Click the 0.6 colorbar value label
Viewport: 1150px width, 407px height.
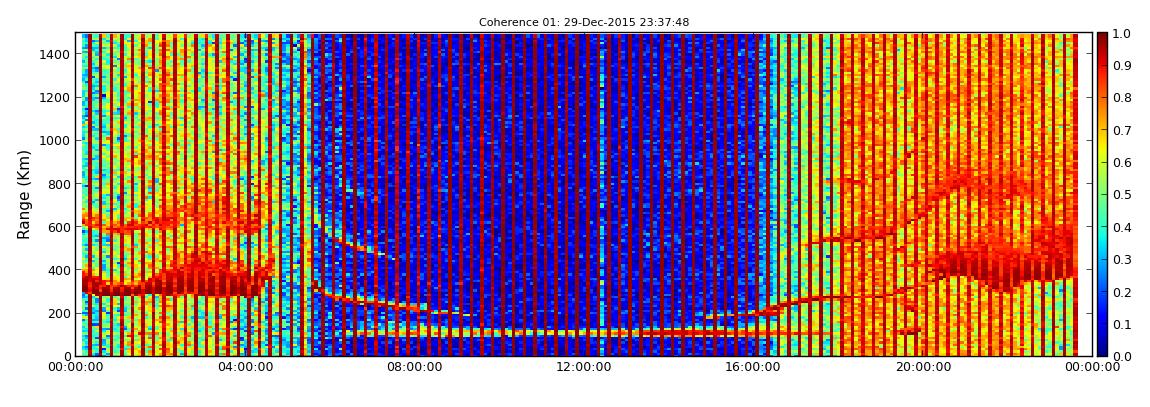click(1121, 163)
